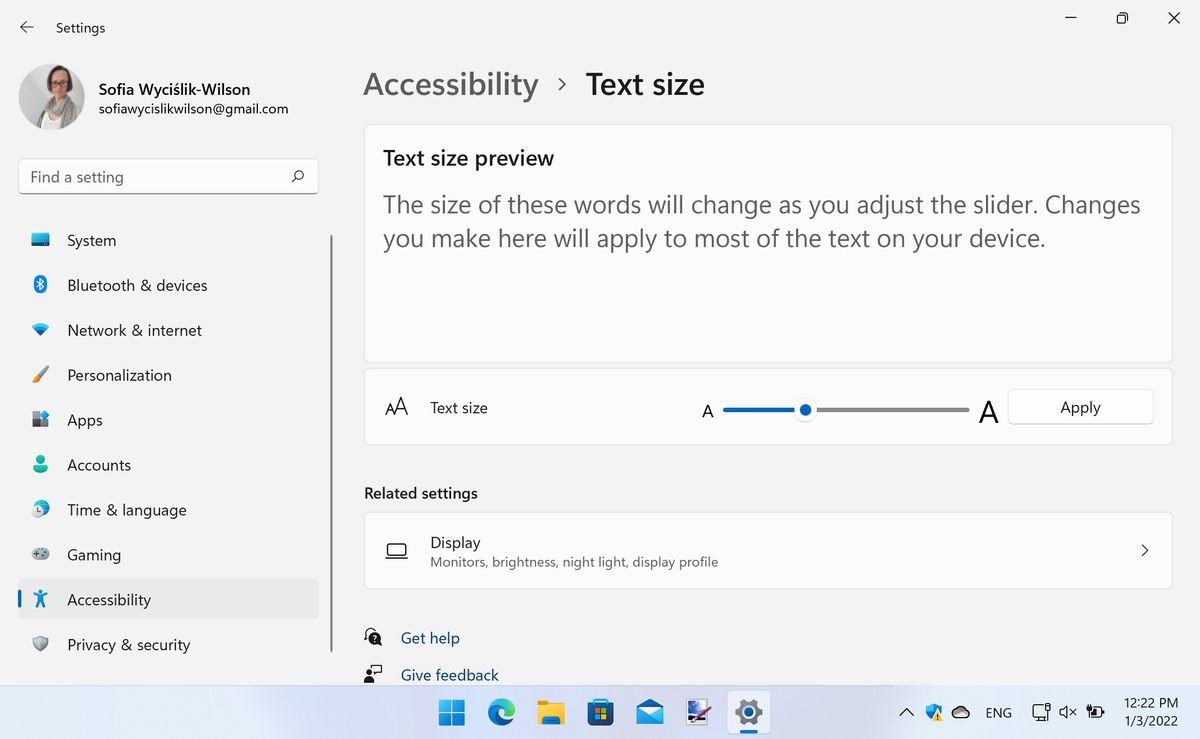This screenshot has height=739, width=1200.
Task: Apply the new text size
Action: tap(1080, 407)
